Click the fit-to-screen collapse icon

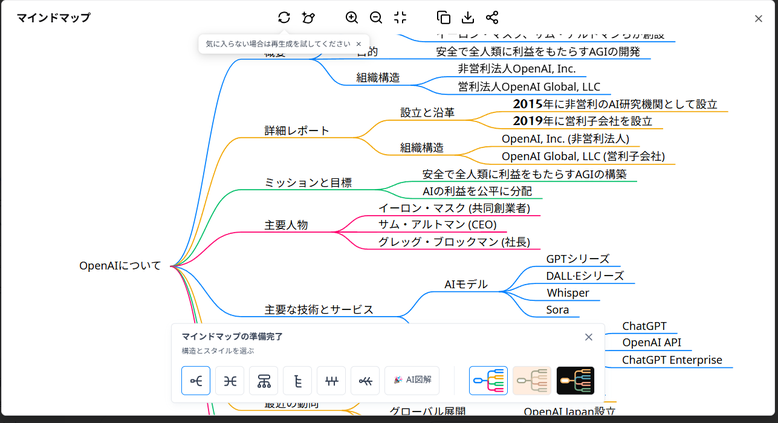400,18
